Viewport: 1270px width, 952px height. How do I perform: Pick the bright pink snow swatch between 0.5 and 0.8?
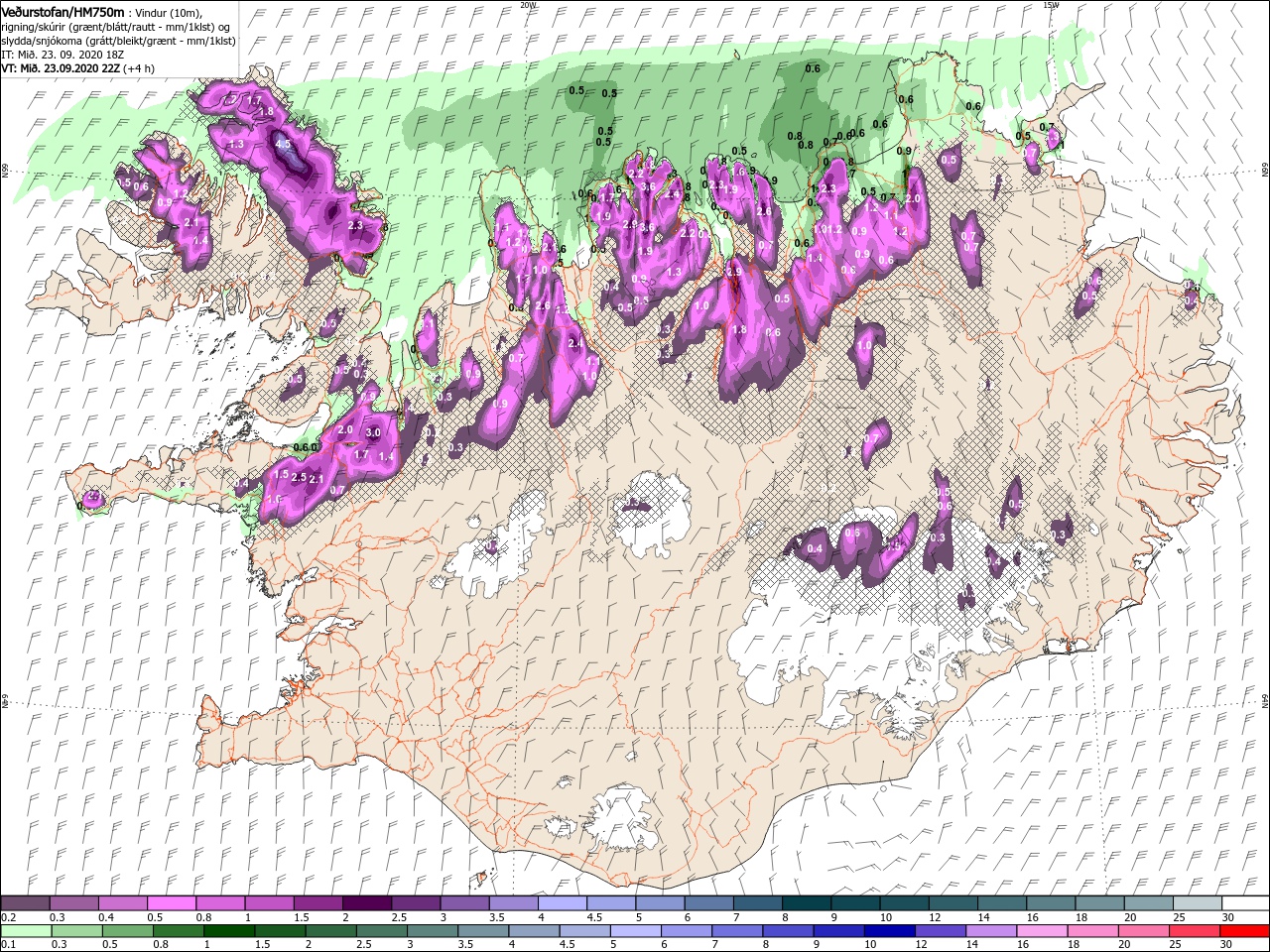(x=171, y=904)
